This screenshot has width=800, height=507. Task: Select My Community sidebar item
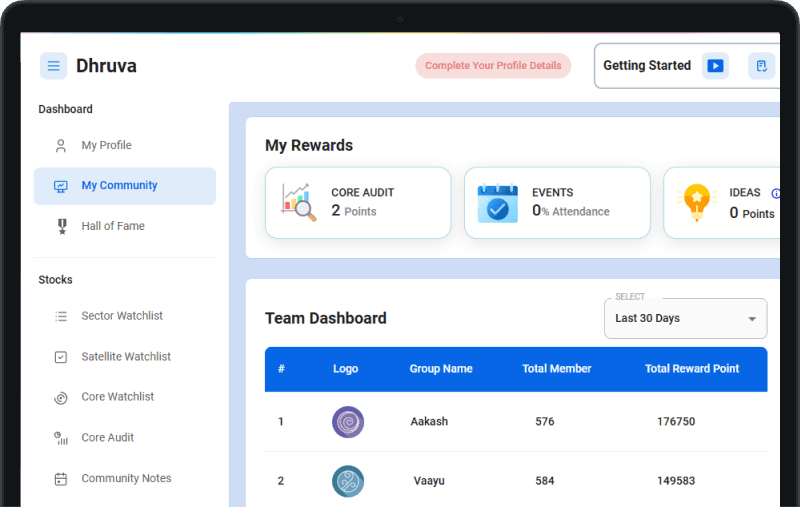coord(119,186)
